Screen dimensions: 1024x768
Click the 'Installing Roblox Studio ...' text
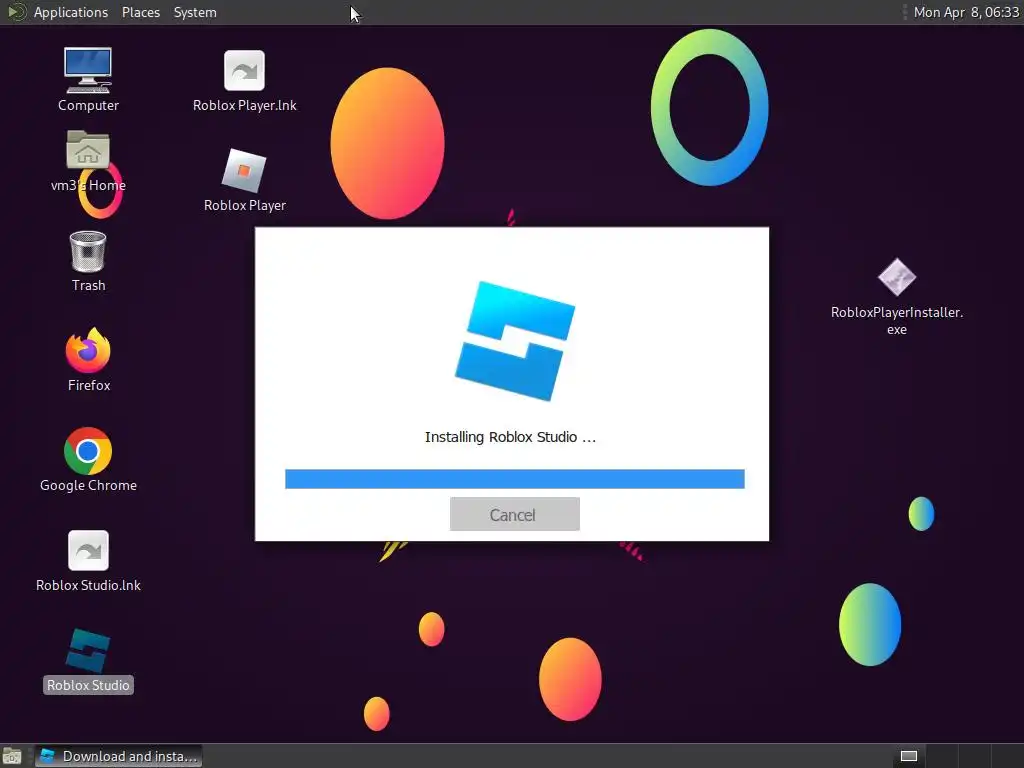(510, 437)
